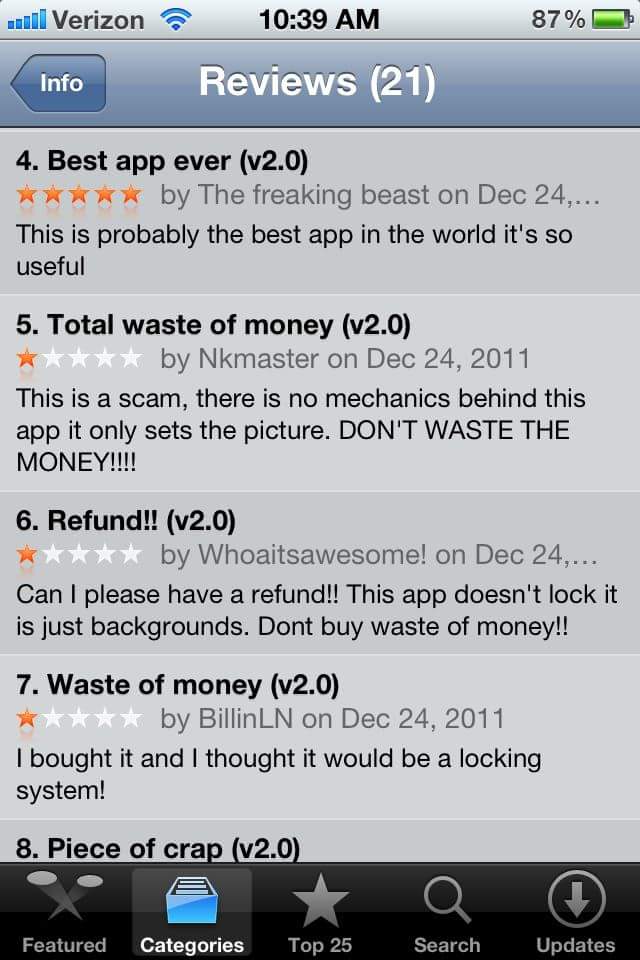Go back using the Info button
This screenshot has height=960, width=640.
58,83
